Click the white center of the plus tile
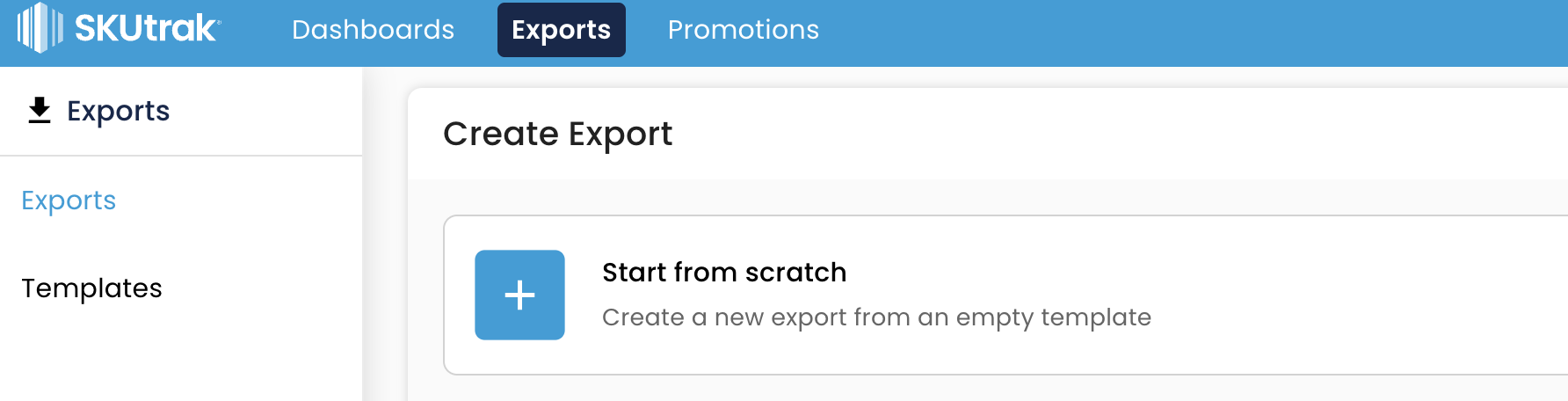Image resolution: width=1568 pixels, height=401 pixels. [x=519, y=295]
